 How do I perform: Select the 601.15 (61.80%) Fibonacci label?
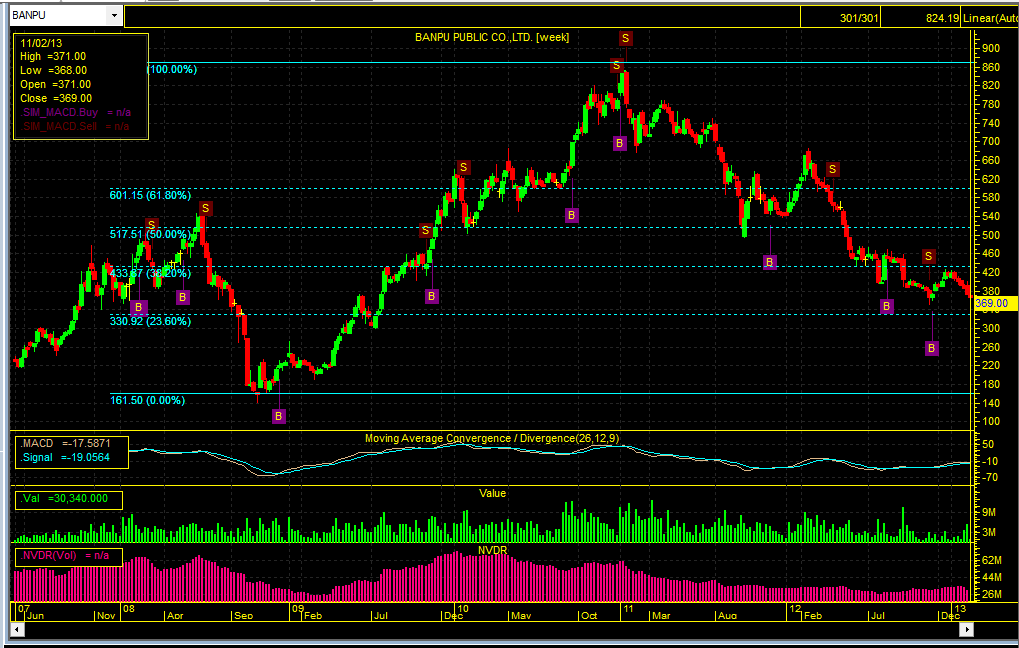[150, 195]
